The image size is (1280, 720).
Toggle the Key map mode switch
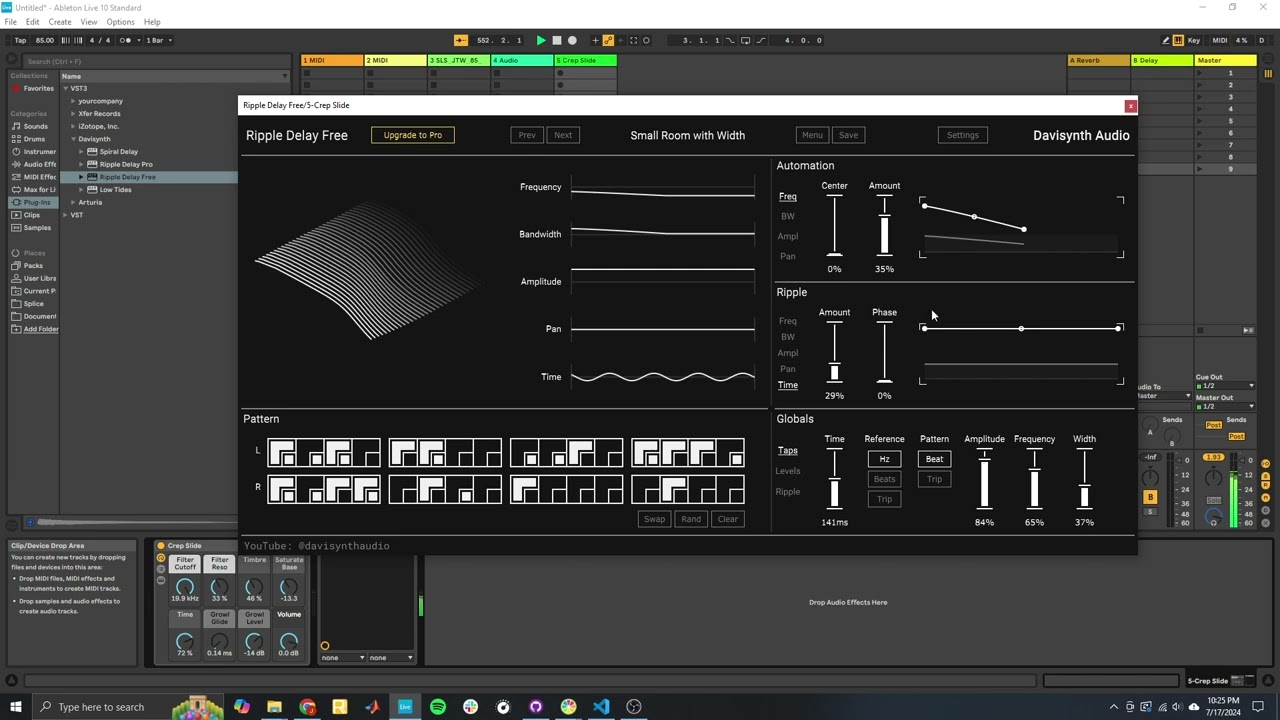(1194, 40)
